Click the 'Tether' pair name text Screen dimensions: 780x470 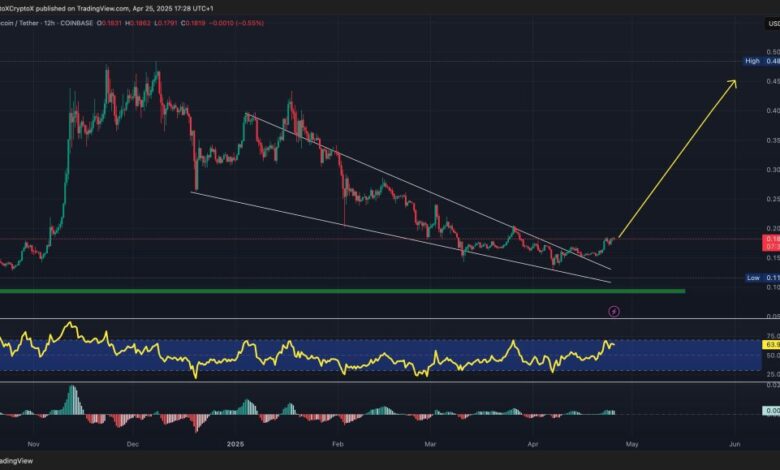point(29,23)
